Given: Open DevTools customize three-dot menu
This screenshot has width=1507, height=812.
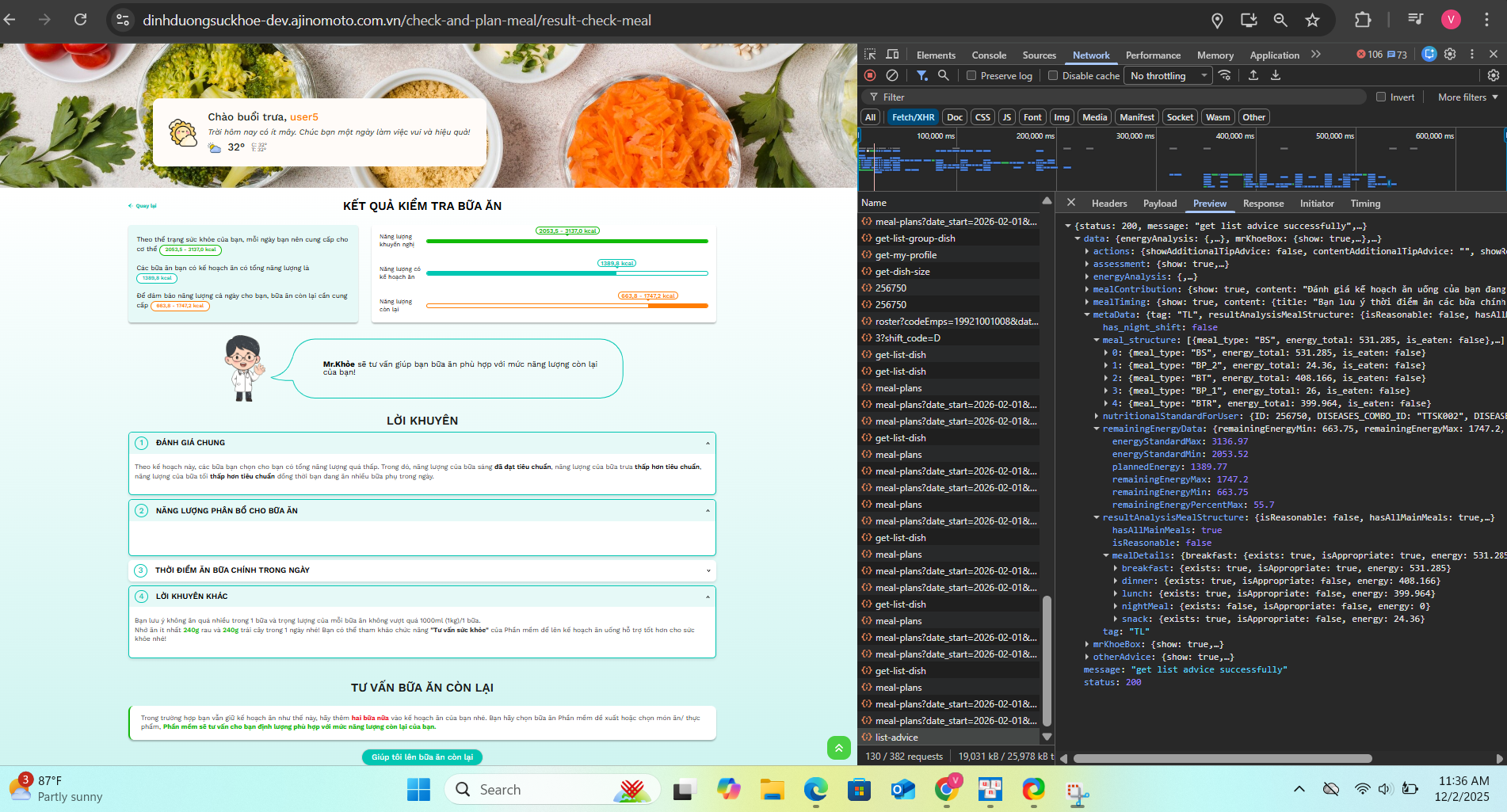Looking at the screenshot, I should [1472, 54].
